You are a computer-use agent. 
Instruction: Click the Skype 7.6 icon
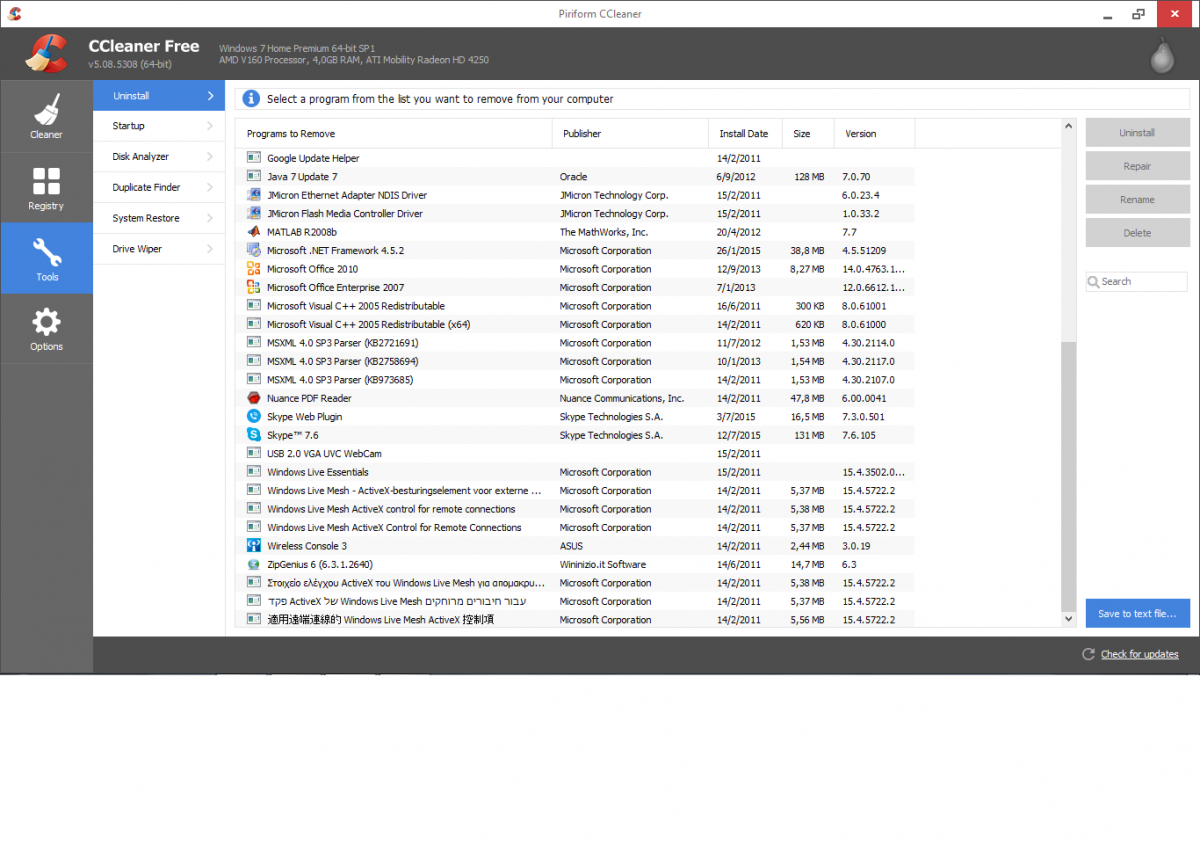tap(254, 435)
